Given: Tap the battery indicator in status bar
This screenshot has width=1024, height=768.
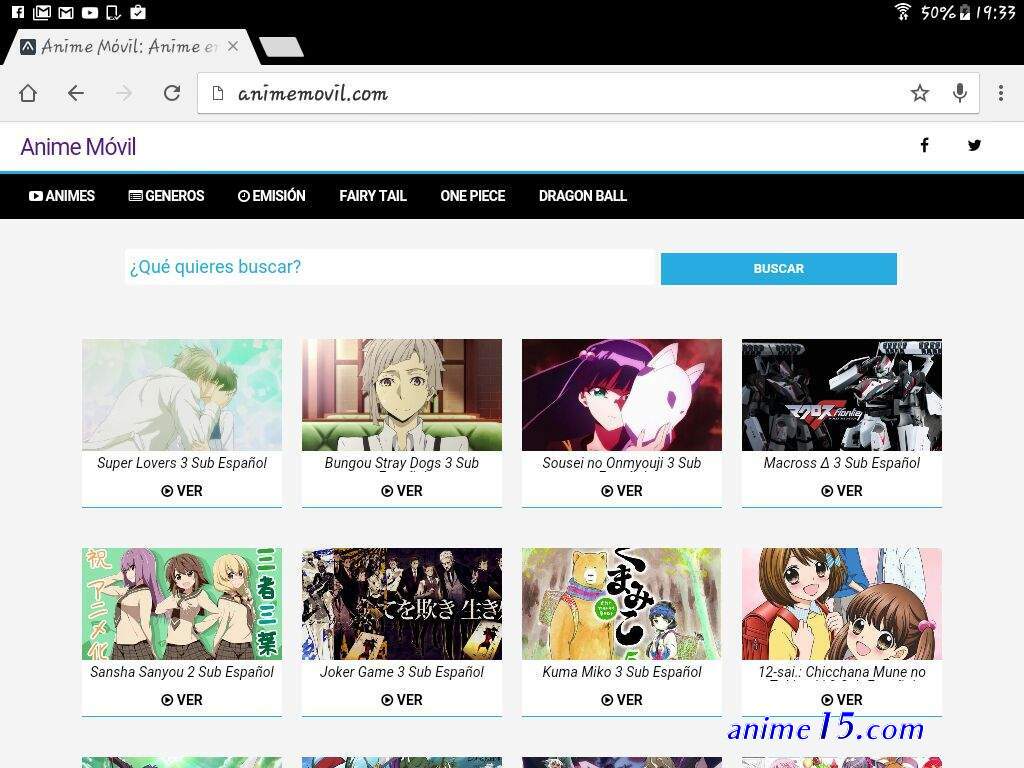Looking at the screenshot, I should pos(965,12).
